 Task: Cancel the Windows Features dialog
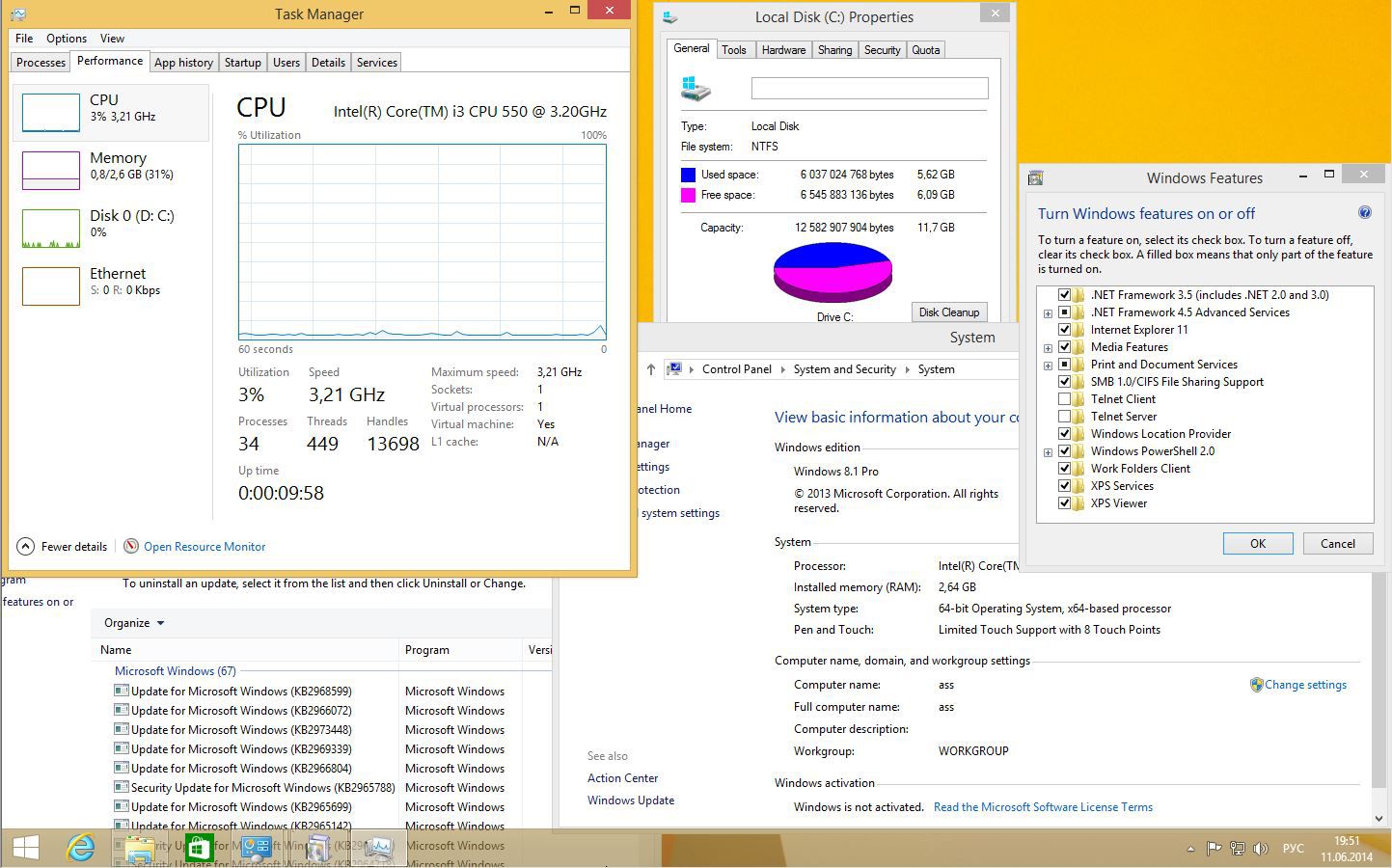(1338, 543)
